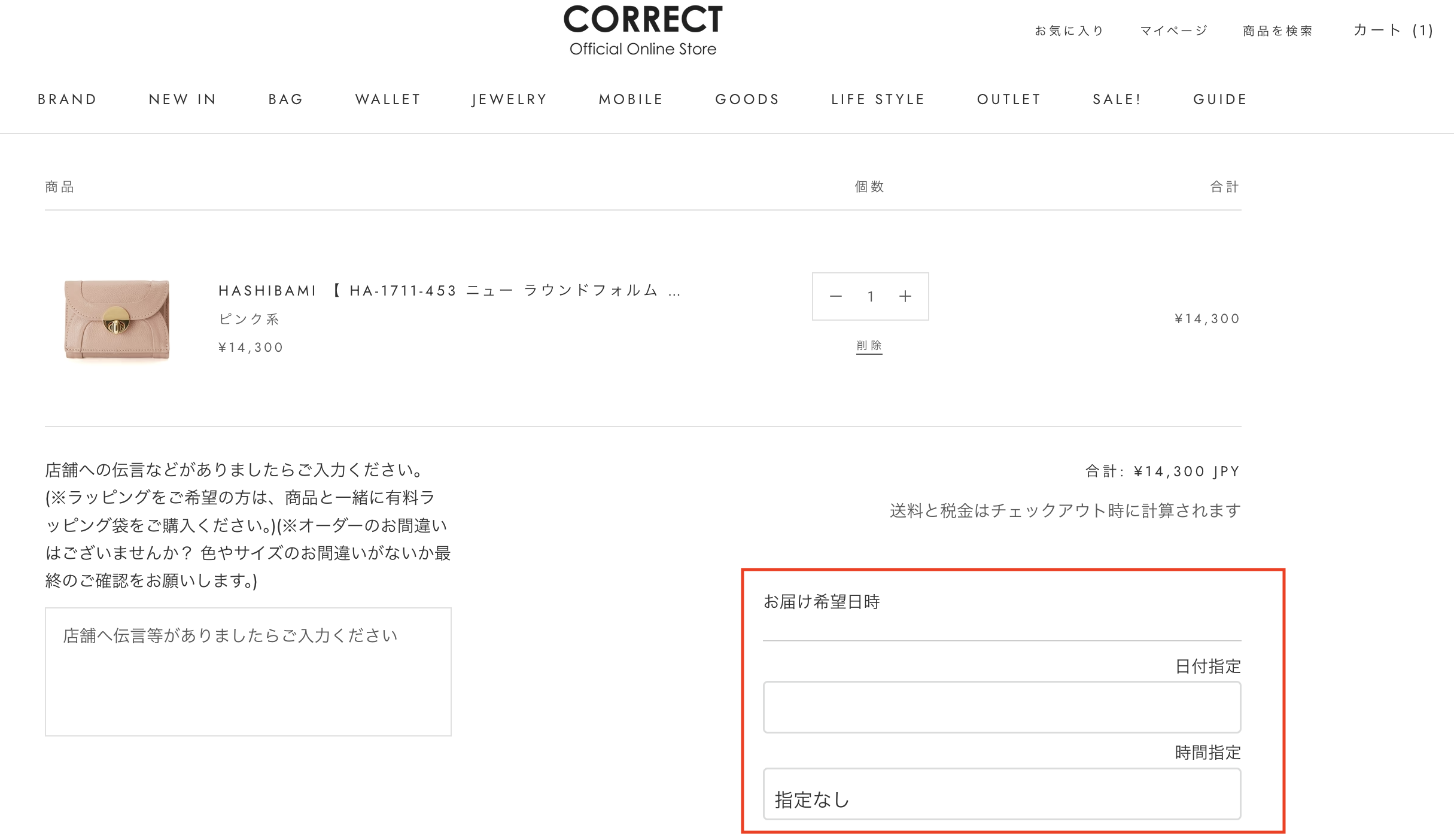The image size is (1454, 840).
Task: Click the plus icon to increase quantity
Action: pyautogui.click(x=905, y=296)
